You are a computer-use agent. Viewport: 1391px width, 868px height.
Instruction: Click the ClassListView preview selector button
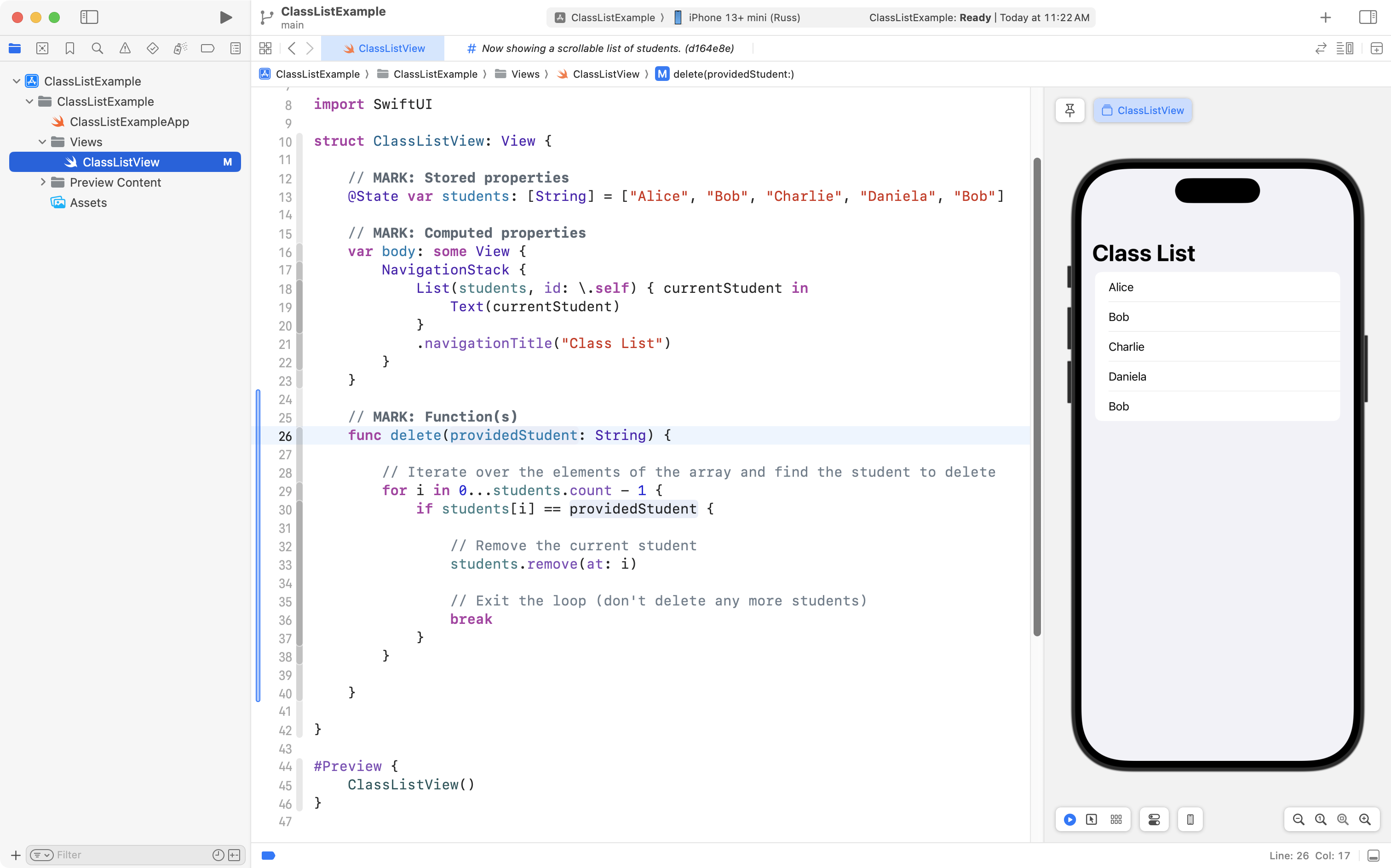pos(1142,110)
